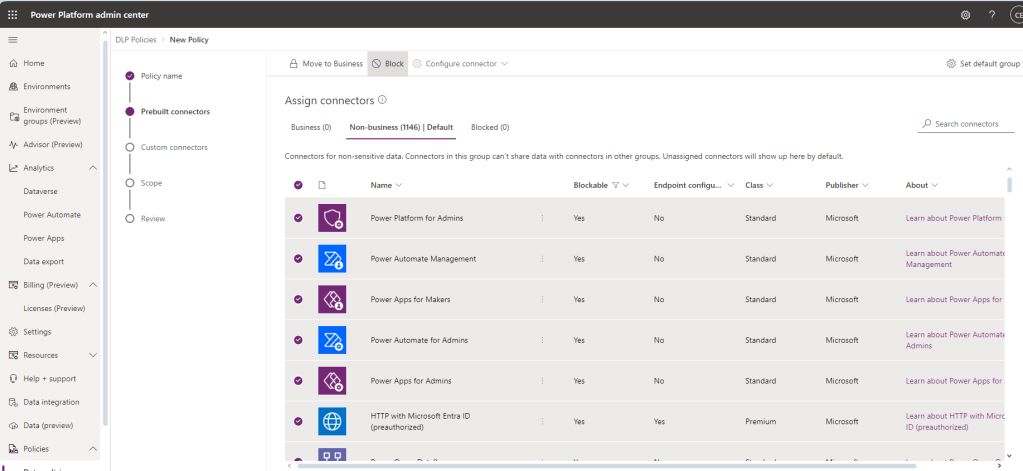
Task: Open the more options dots for Power Automate Management
Action: pyautogui.click(x=543, y=259)
